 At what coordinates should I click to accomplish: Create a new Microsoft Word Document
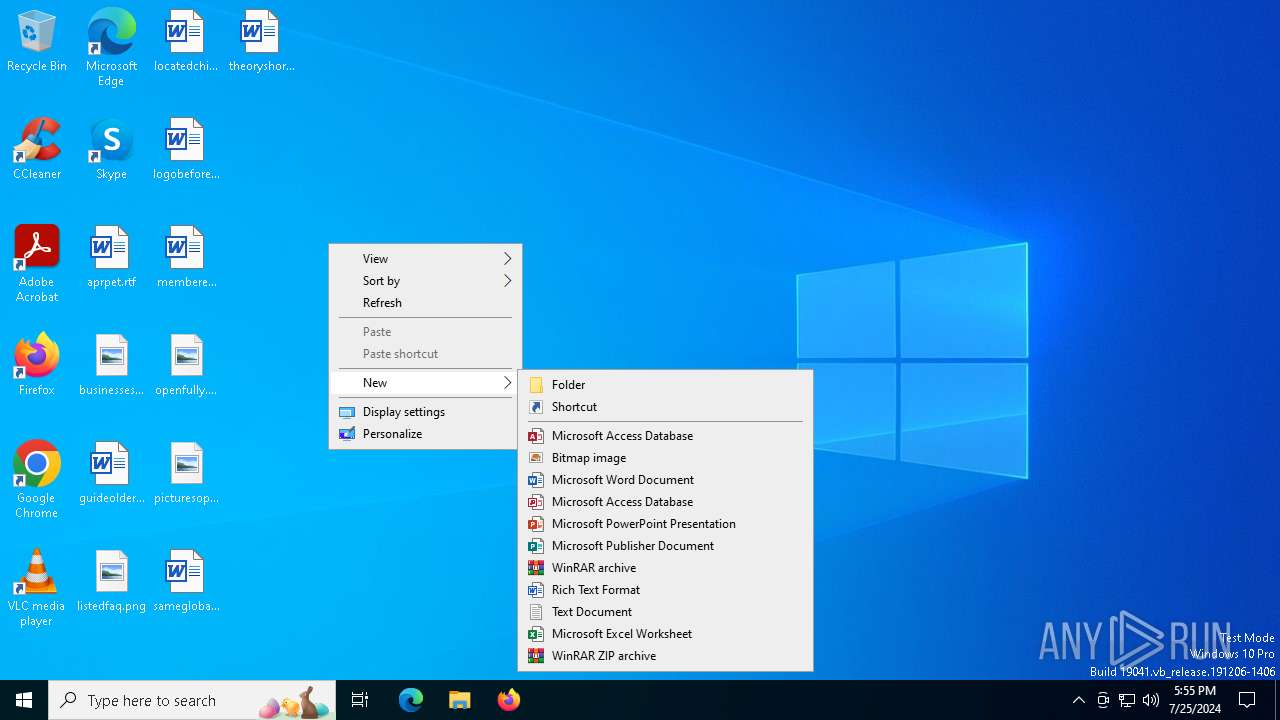(x=665, y=480)
